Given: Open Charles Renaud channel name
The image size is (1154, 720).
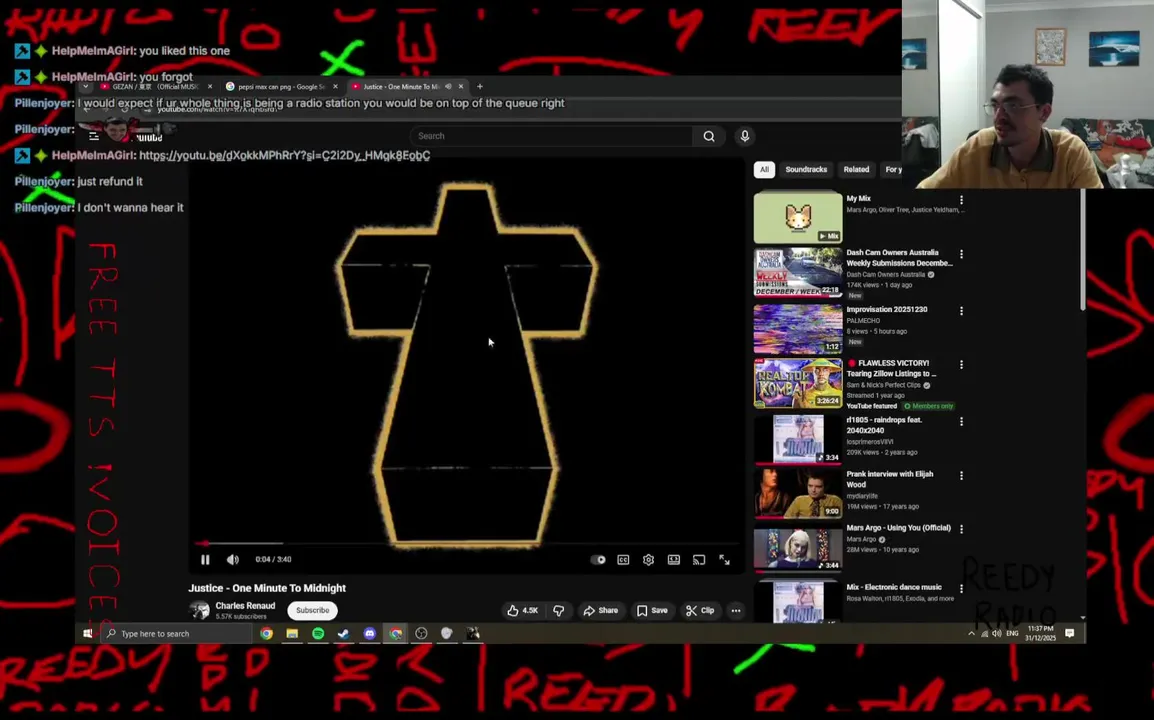Looking at the screenshot, I should click(245, 606).
